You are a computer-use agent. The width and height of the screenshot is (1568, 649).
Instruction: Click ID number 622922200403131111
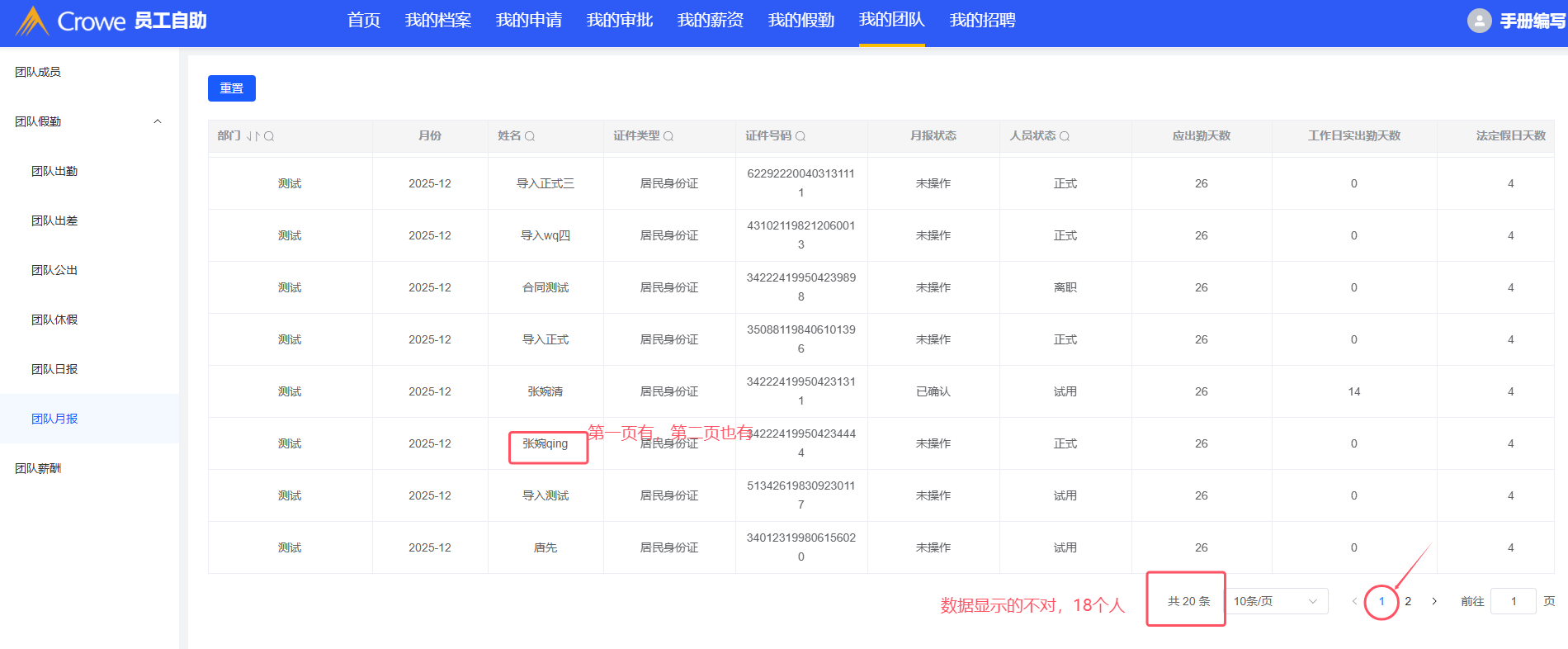tap(801, 183)
